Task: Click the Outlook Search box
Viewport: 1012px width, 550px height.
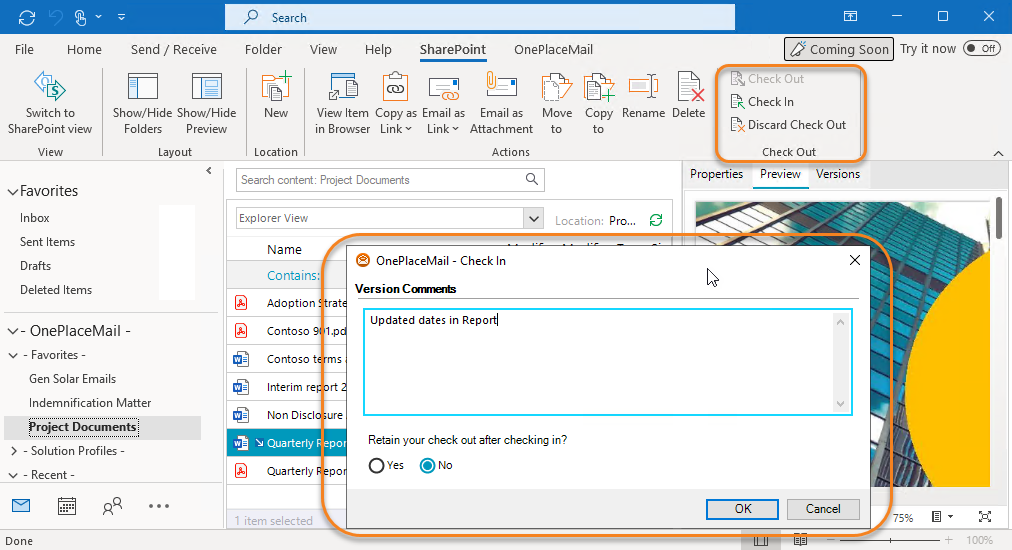Action: point(480,17)
